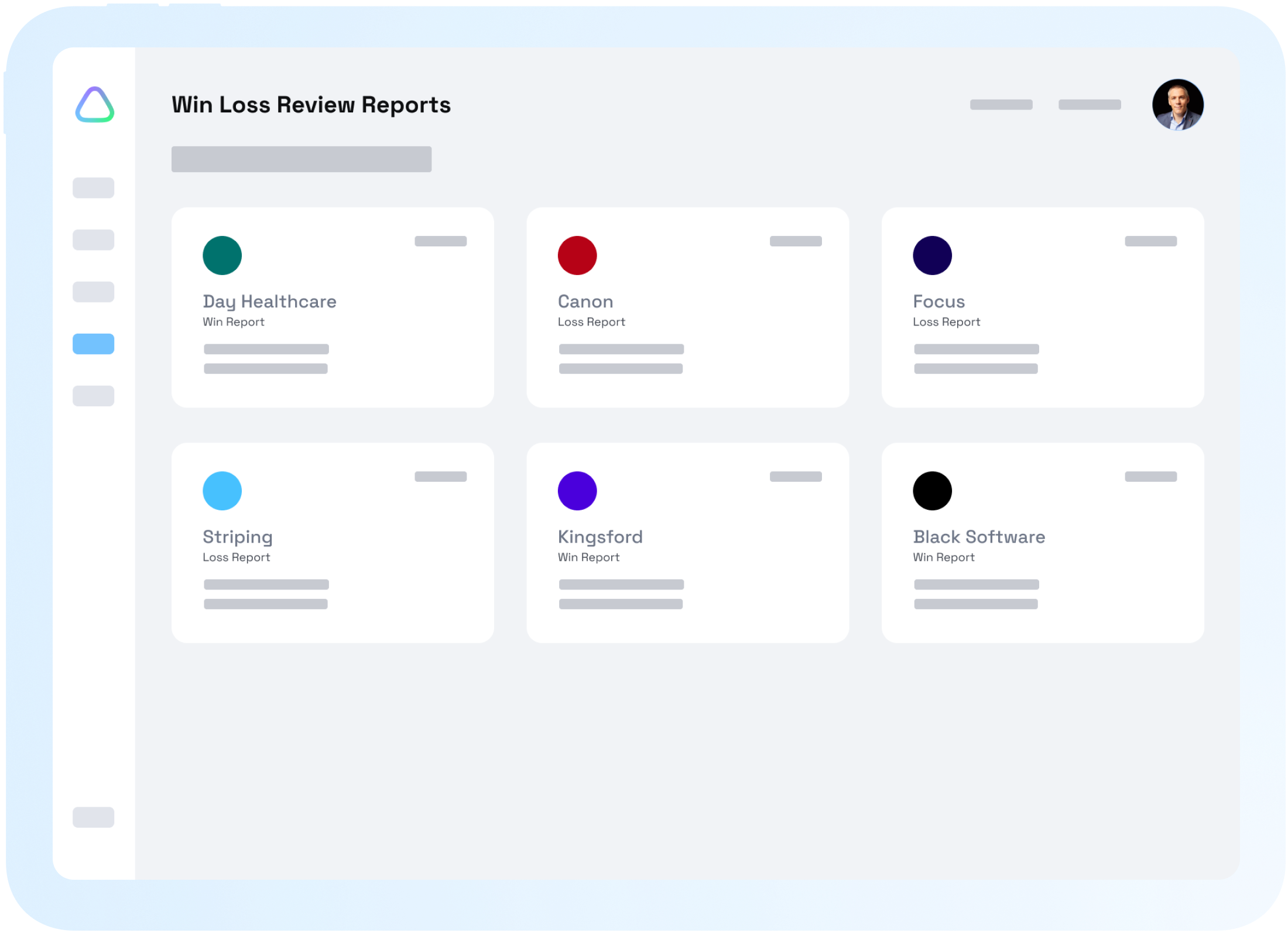Click the bottom sidebar navigation item
Image resolution: width=1288 pixels, height=933 pixels.
click(93, 818)
